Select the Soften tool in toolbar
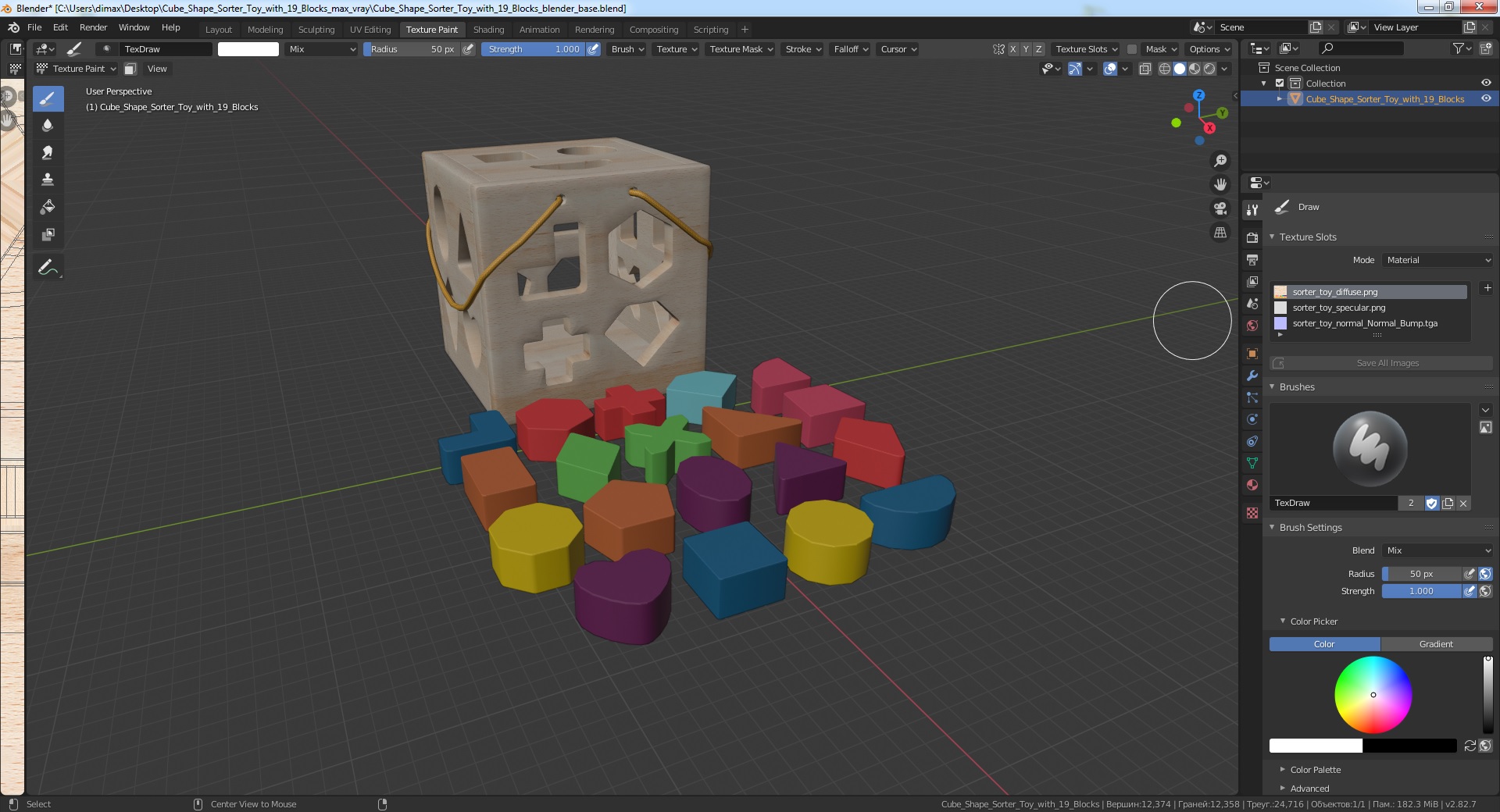The height and width of the screenshot is (812, 1500). [48, 126]
